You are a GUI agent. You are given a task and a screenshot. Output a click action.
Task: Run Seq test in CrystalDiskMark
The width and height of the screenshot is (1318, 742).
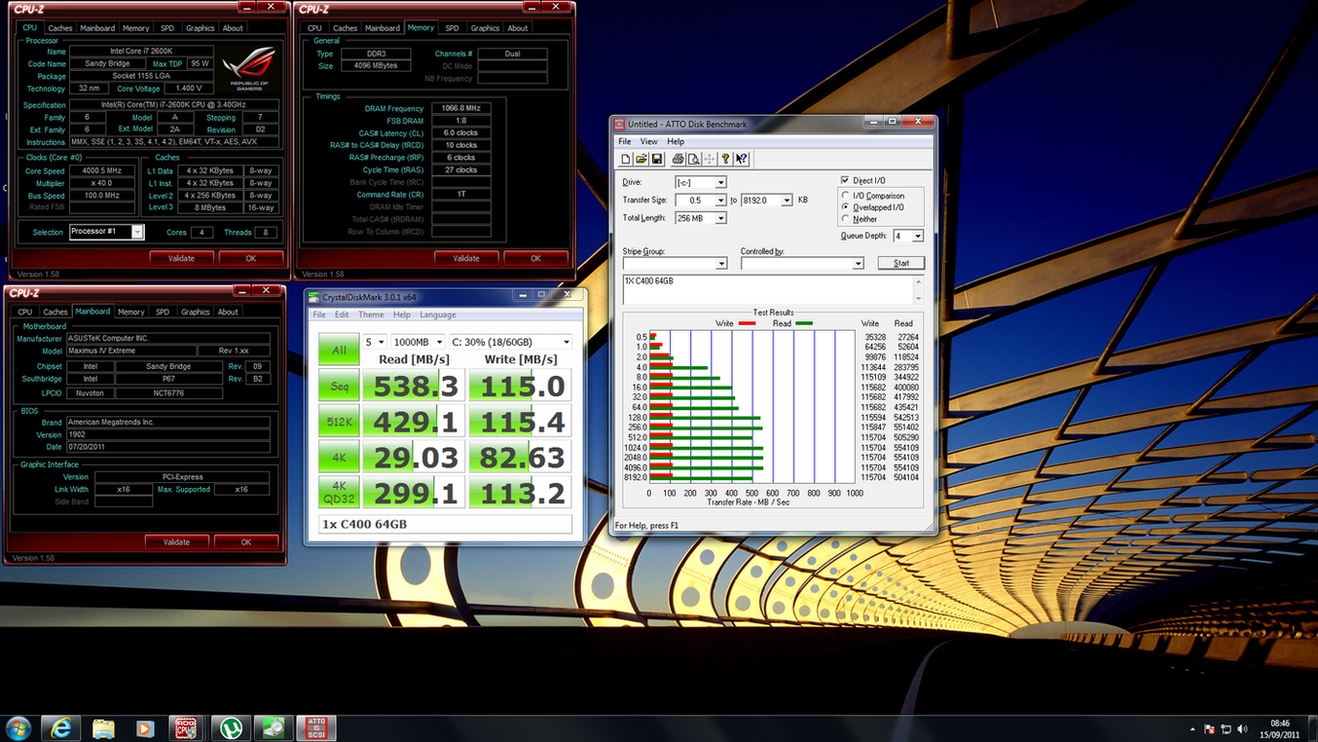[x=339, y=385]
